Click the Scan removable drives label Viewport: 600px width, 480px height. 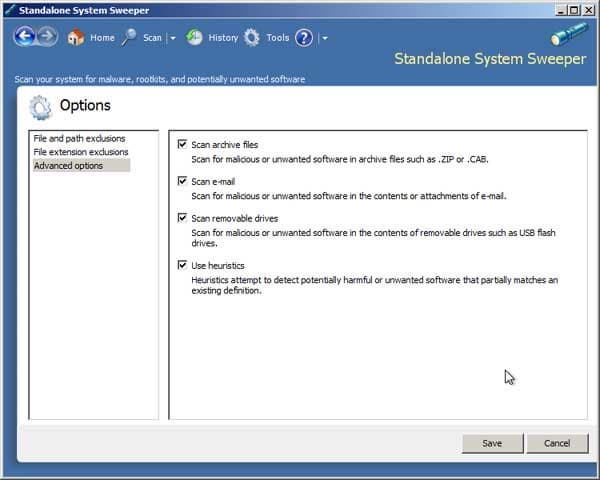click(235, 218)
